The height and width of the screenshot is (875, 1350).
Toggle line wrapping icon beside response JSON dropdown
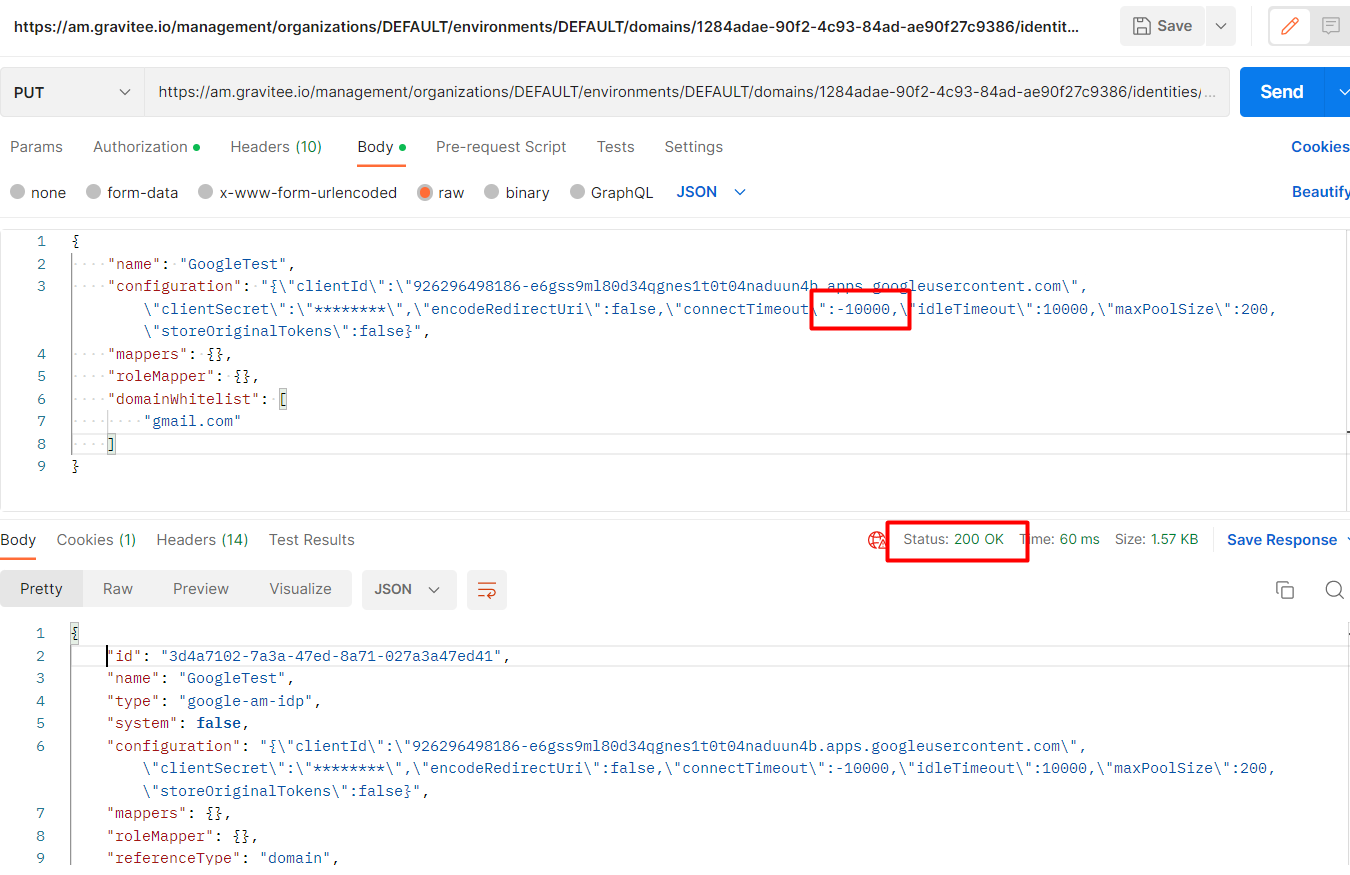487,590
